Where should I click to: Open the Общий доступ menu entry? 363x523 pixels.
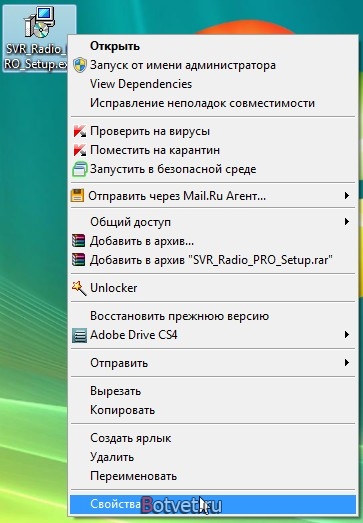coord(213,222)
